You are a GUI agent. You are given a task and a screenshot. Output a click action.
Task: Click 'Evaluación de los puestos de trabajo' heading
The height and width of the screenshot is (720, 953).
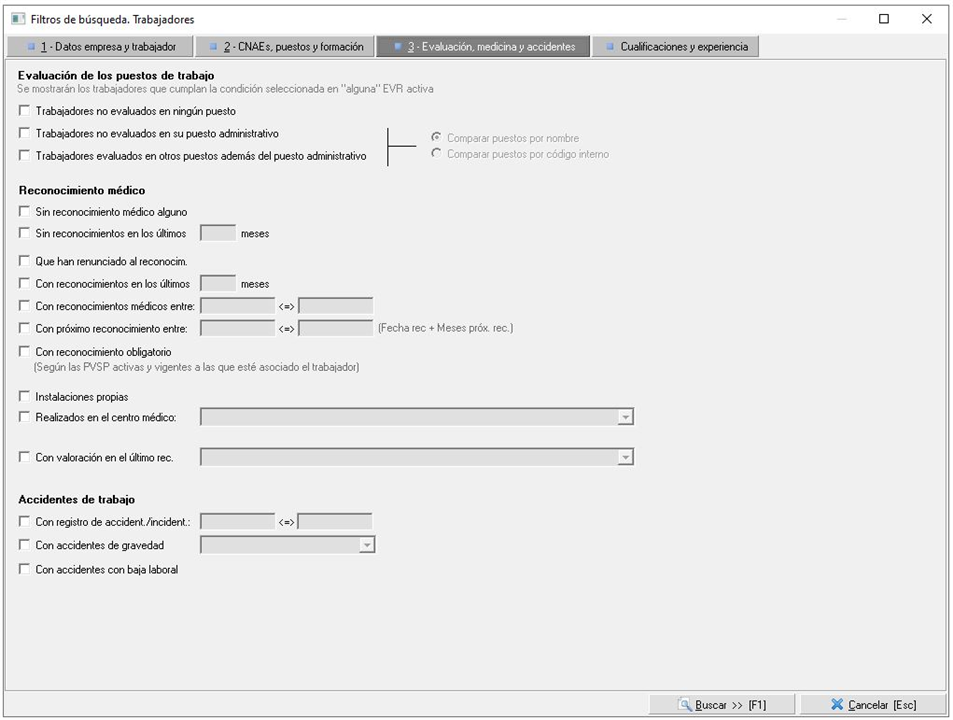click(x=116, y=75)
